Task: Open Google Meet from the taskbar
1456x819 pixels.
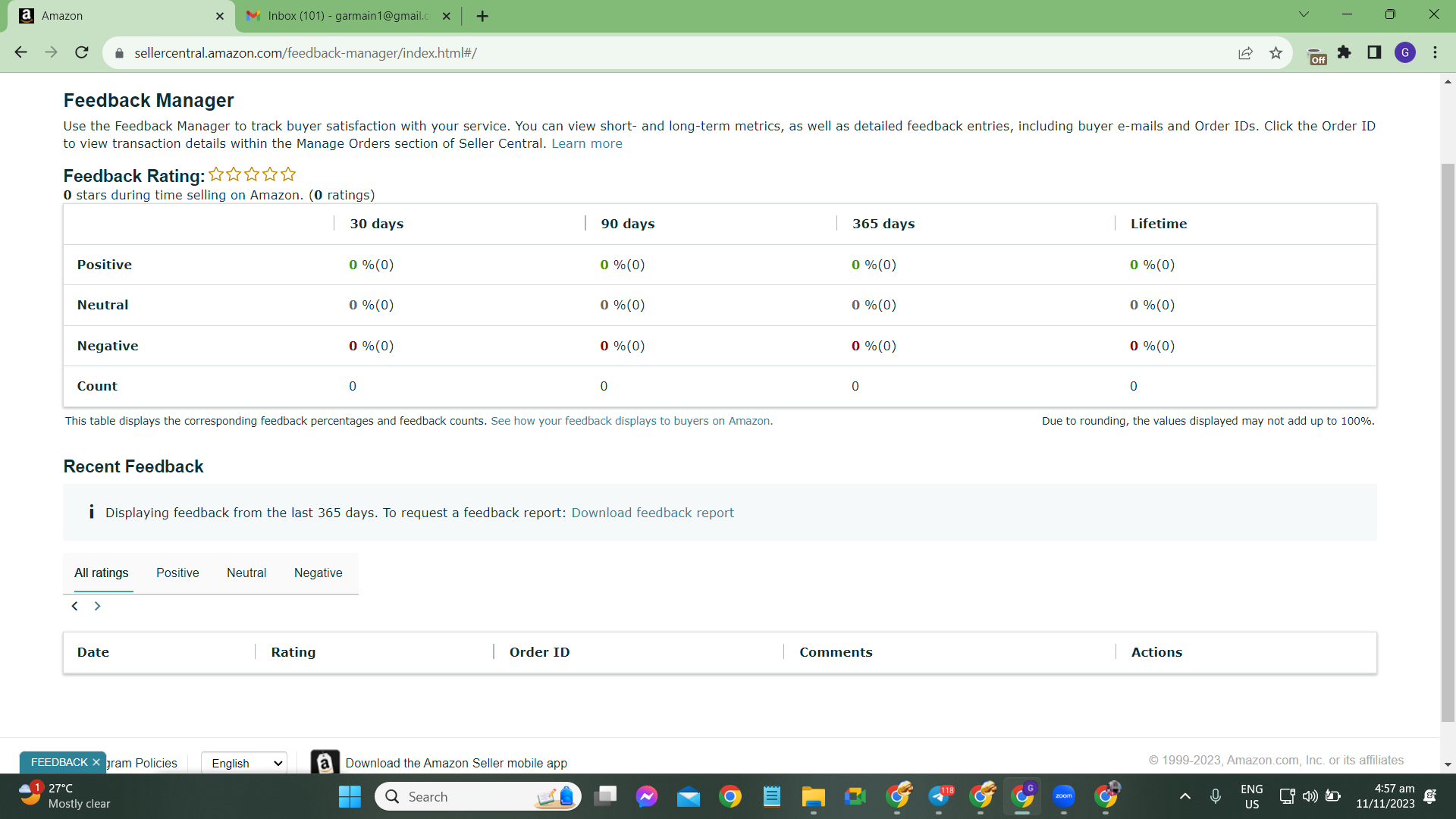Action: coord(855,796)
